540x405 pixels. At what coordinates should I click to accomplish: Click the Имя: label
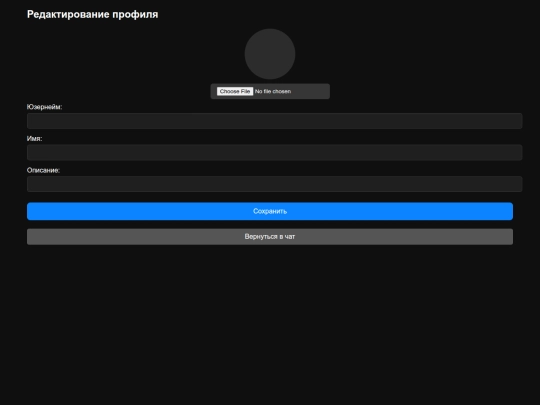pos(34,138)
